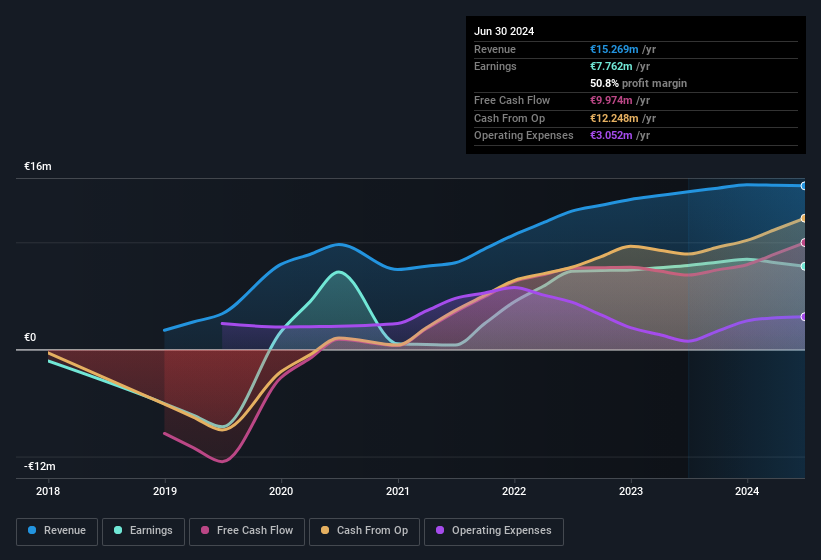Toggle the Operating Expenses legend button
Image resolution: width=821 pixels, height=560 pixels.
(x=494, y=531)
